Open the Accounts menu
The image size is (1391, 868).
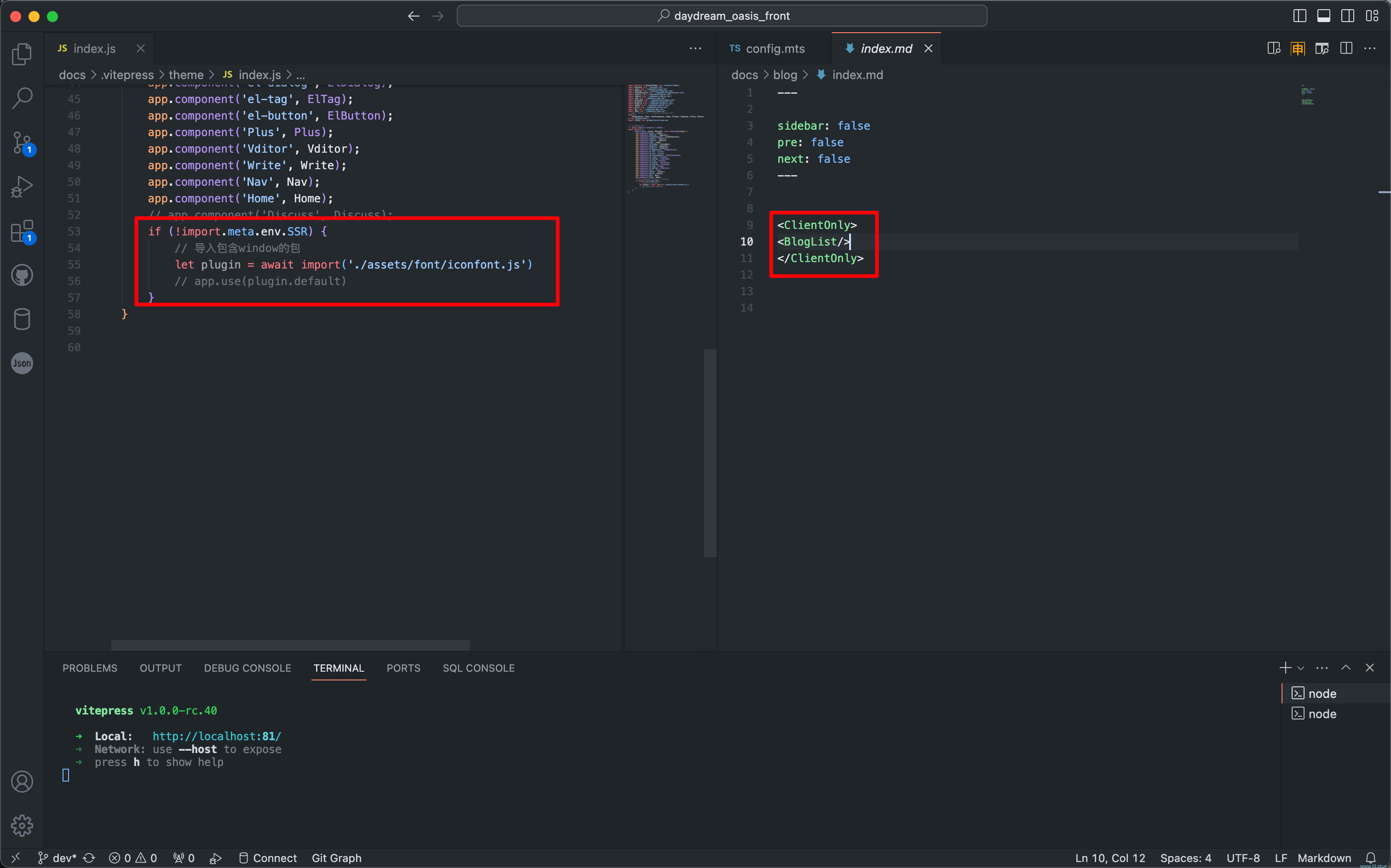click(x=22, y=781)
